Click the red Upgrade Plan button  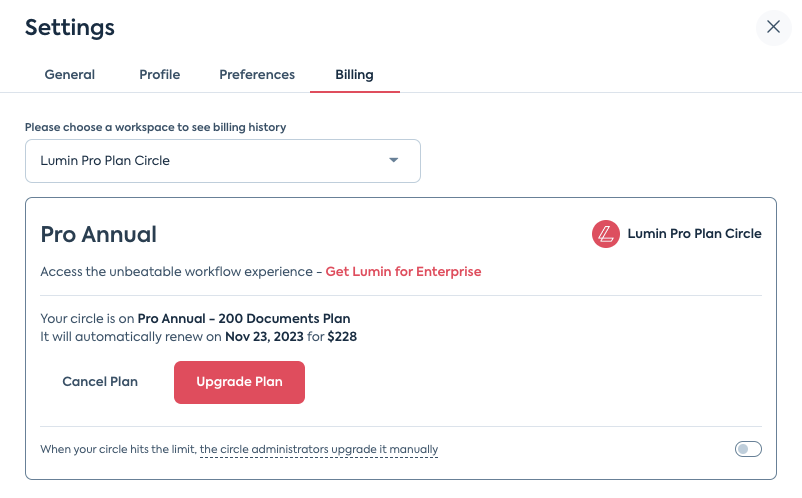click(x=239, y=382)
